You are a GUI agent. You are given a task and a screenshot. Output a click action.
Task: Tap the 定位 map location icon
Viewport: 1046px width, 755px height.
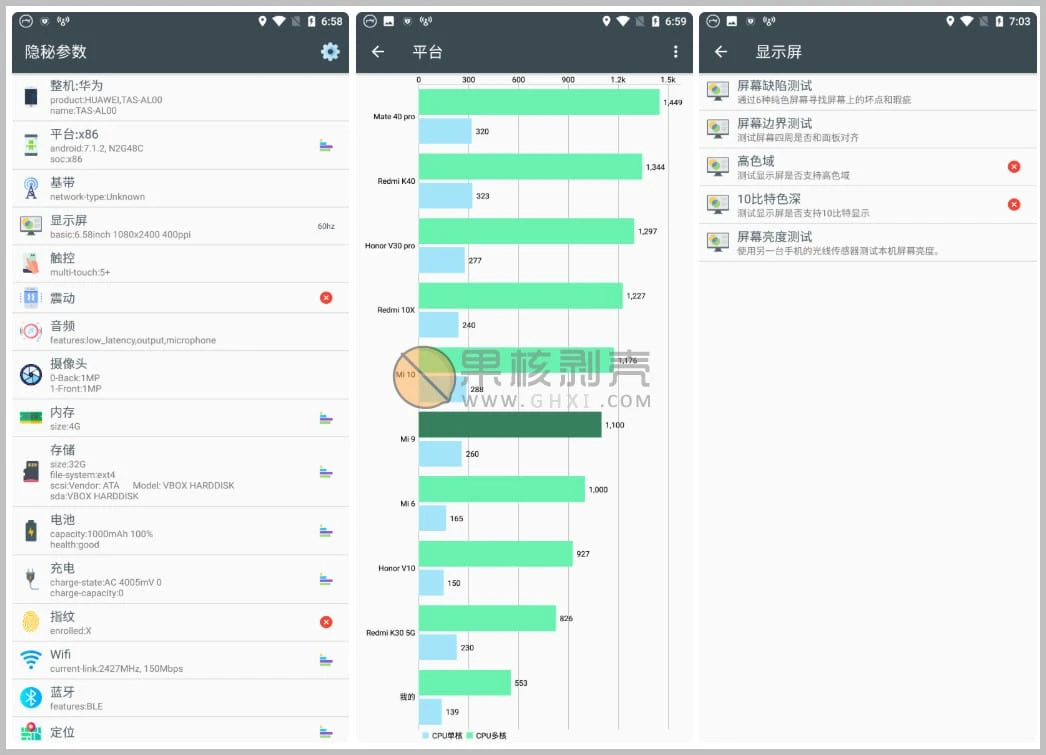tap(31, 732)
